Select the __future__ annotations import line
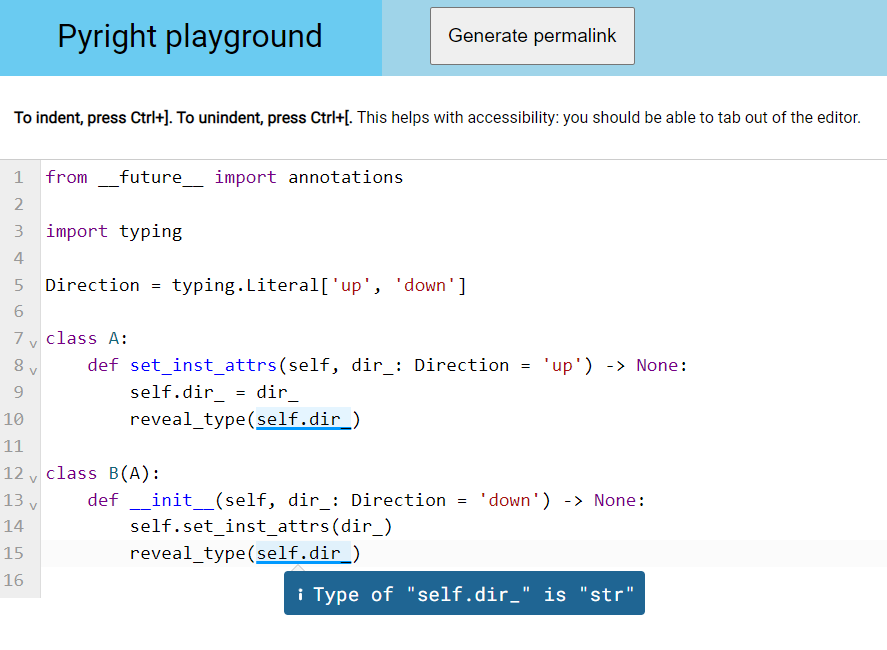887x650 pixels. point(223,177)
